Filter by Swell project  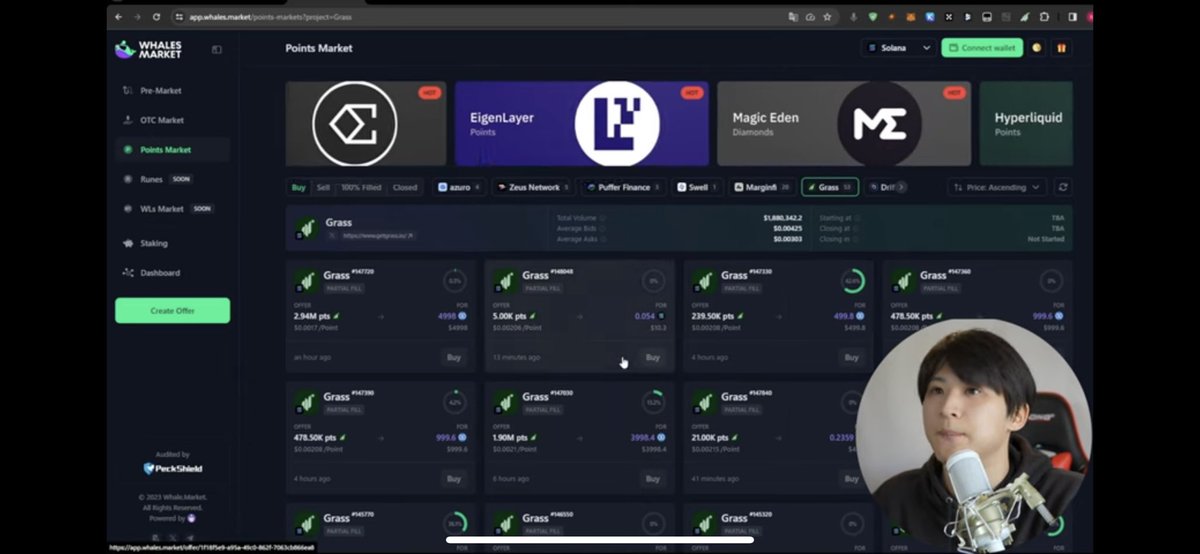pyautogui.click(x=698, y=187)
